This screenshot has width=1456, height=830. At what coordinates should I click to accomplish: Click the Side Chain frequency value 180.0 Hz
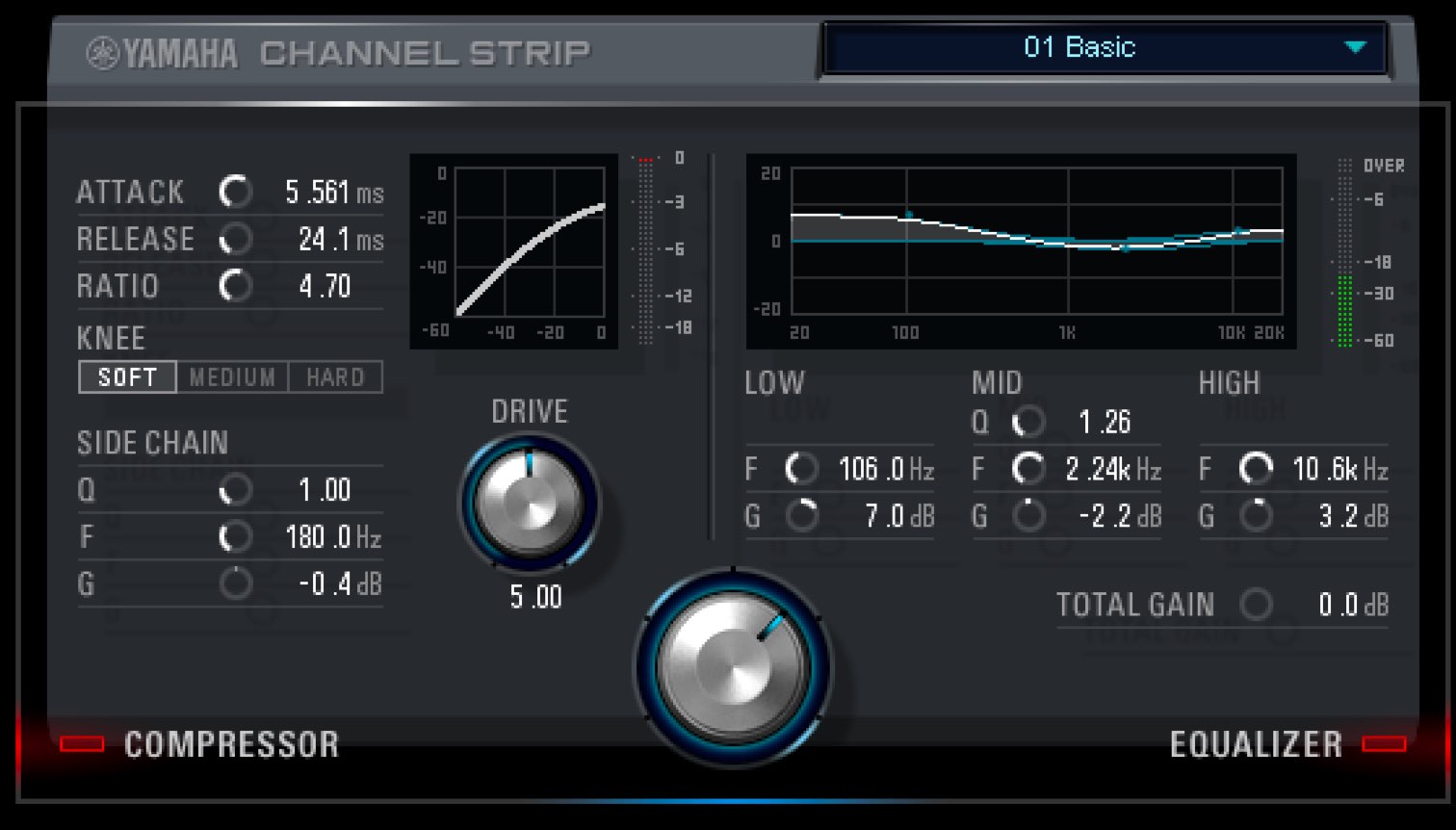[x=333, y=536]
